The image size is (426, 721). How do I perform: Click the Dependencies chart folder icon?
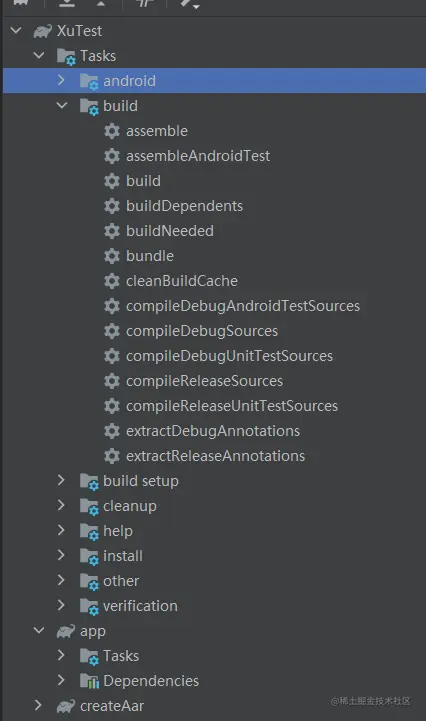(89, 681)
